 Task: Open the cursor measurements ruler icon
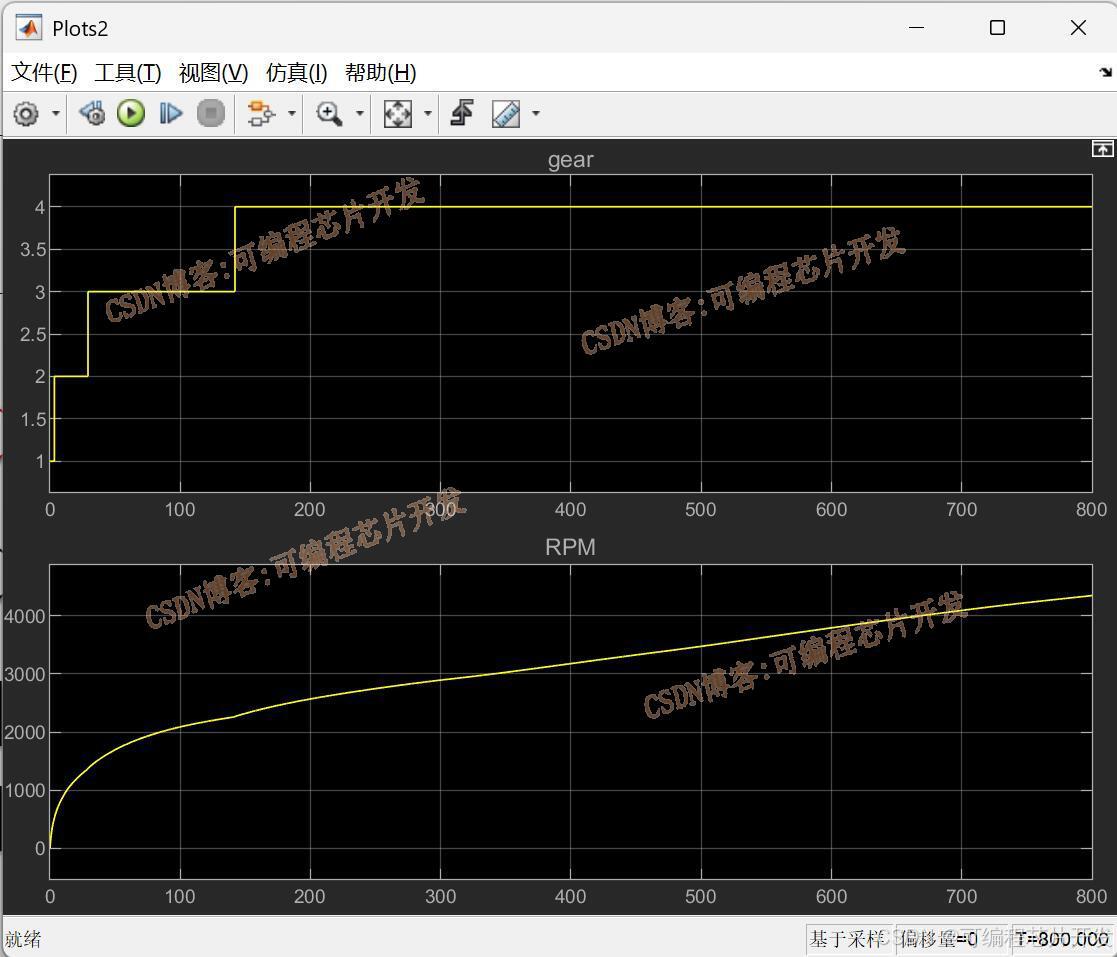(x=506, y=113)
